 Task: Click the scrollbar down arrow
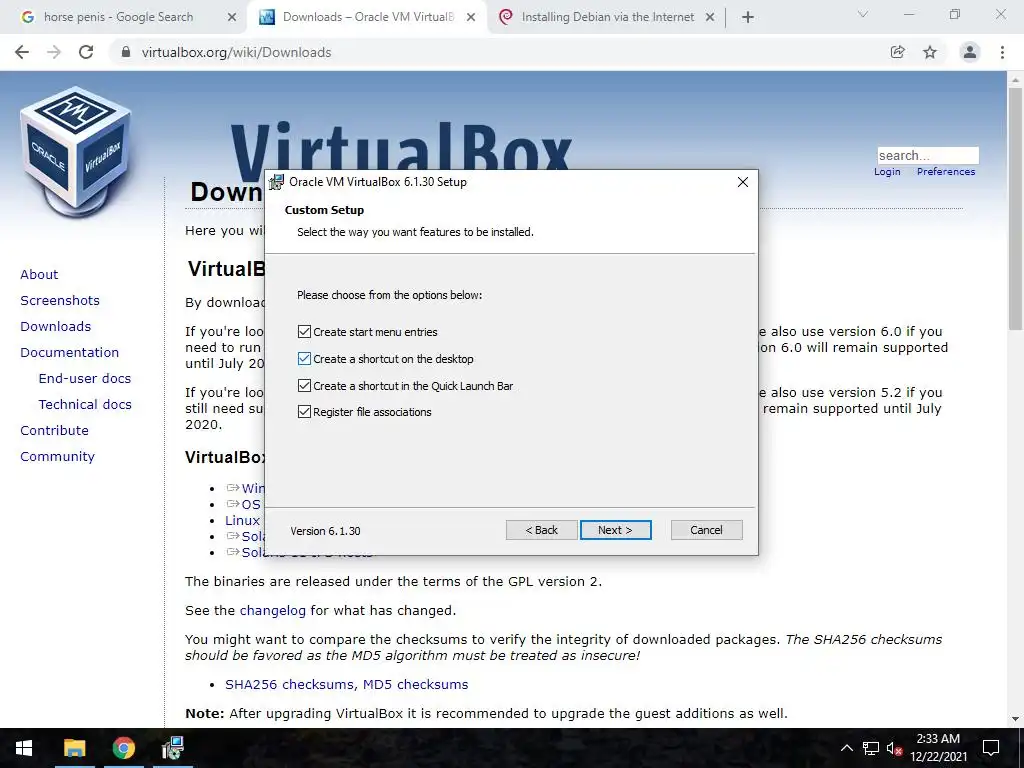1015,719
